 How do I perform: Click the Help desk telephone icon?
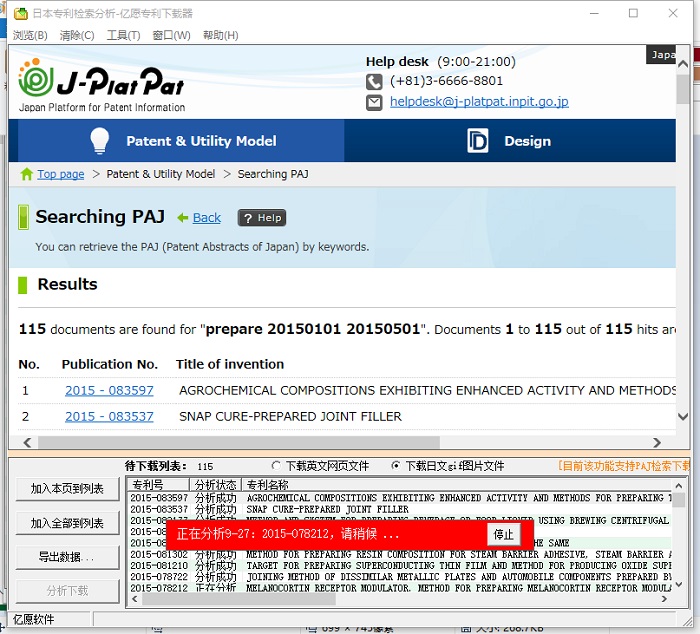(x=374, y=82)
